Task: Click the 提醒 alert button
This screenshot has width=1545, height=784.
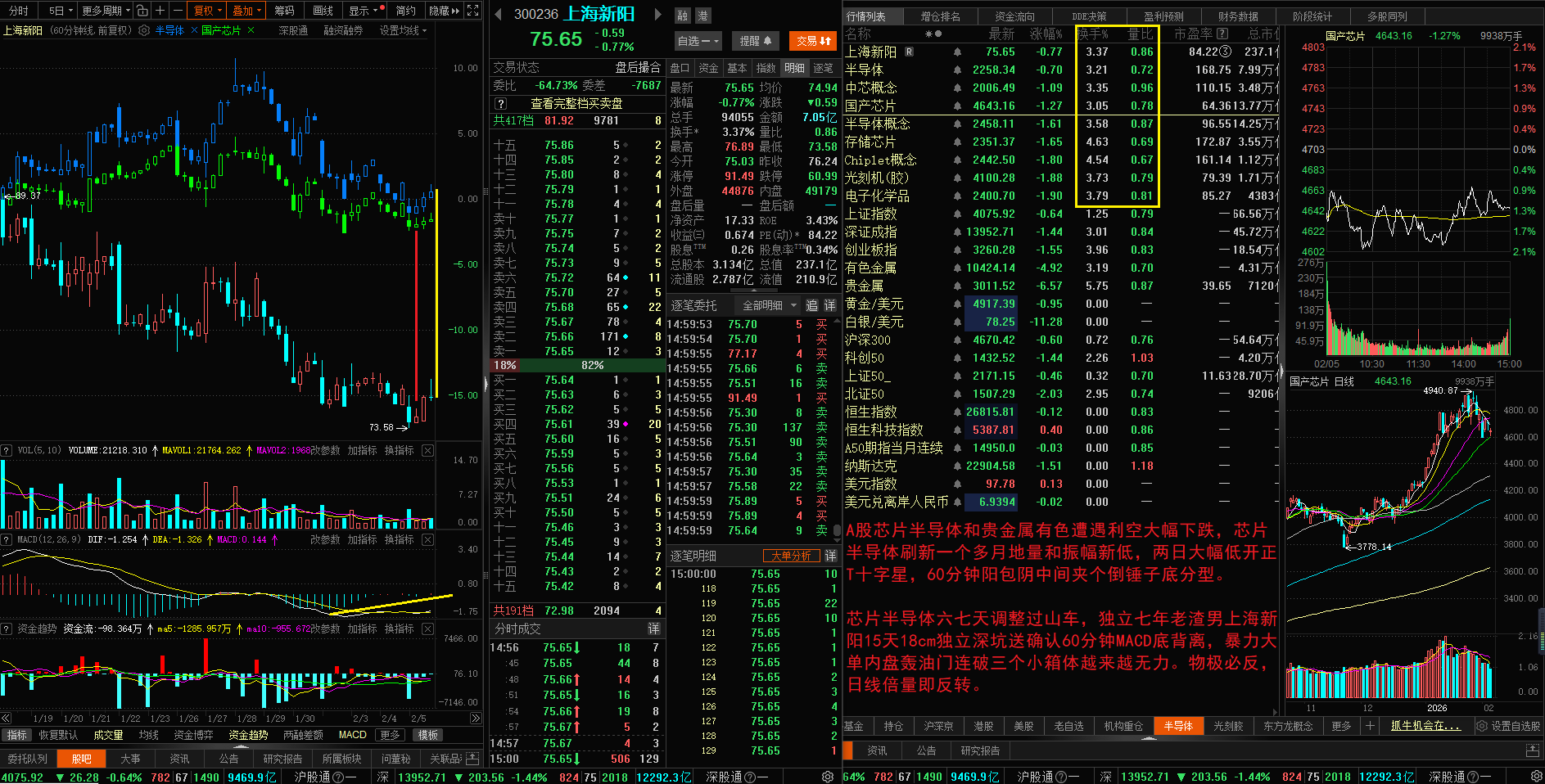Action: 756,40
